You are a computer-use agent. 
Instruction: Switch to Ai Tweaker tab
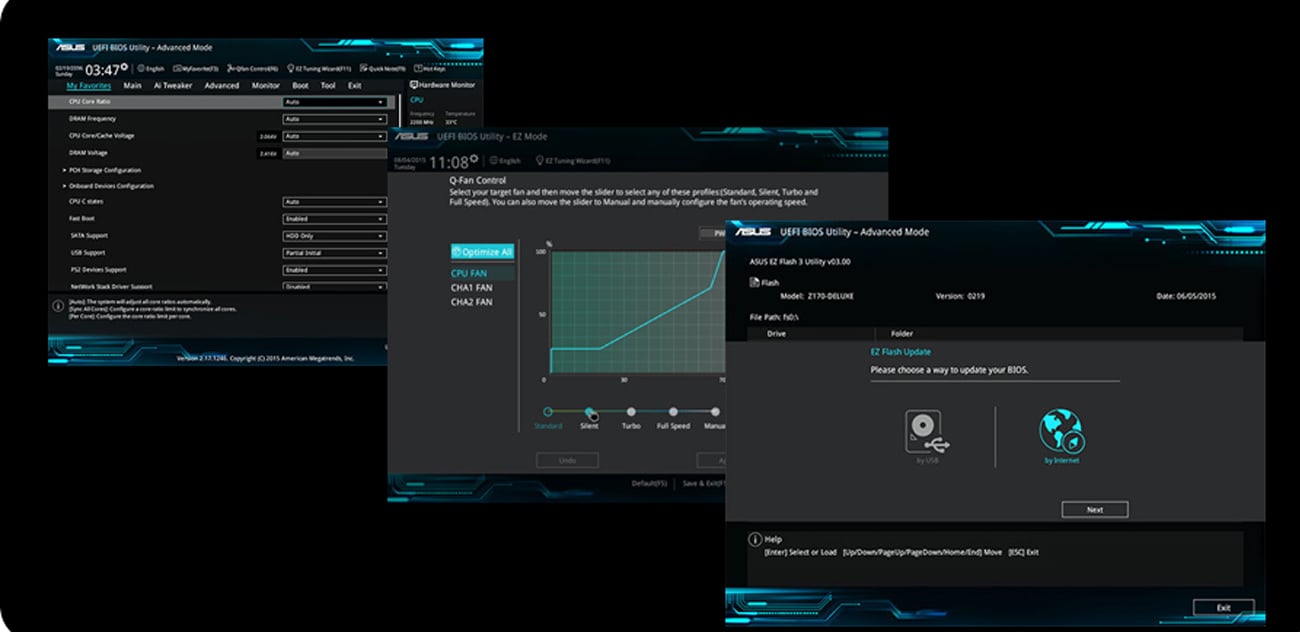click(173, 86)
